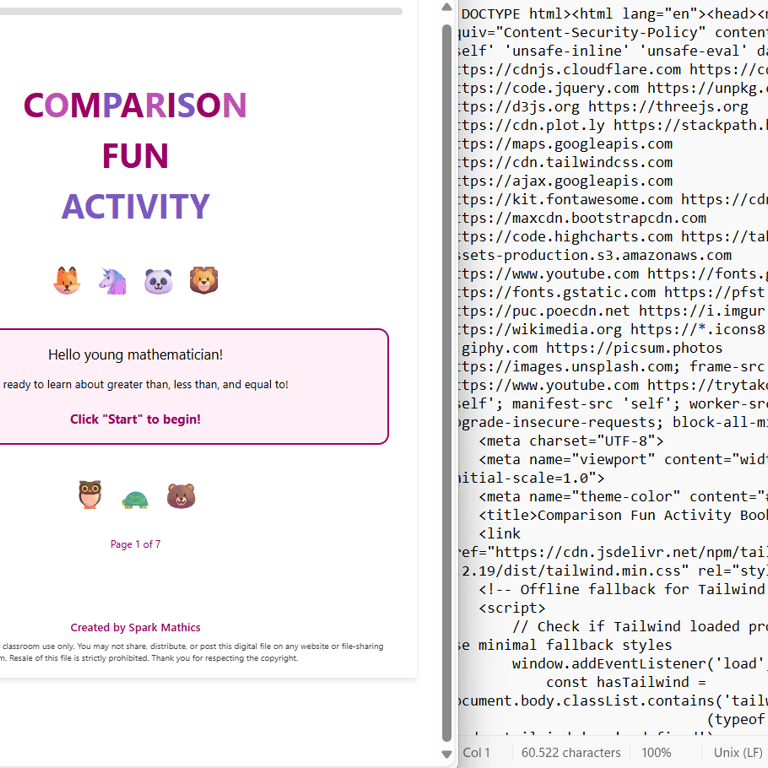The height and width of the screenshot is (768, 768).
Task: Click the fonts.gstatic.com URL line
Action: pyautogui.click(x=613, y=292)
